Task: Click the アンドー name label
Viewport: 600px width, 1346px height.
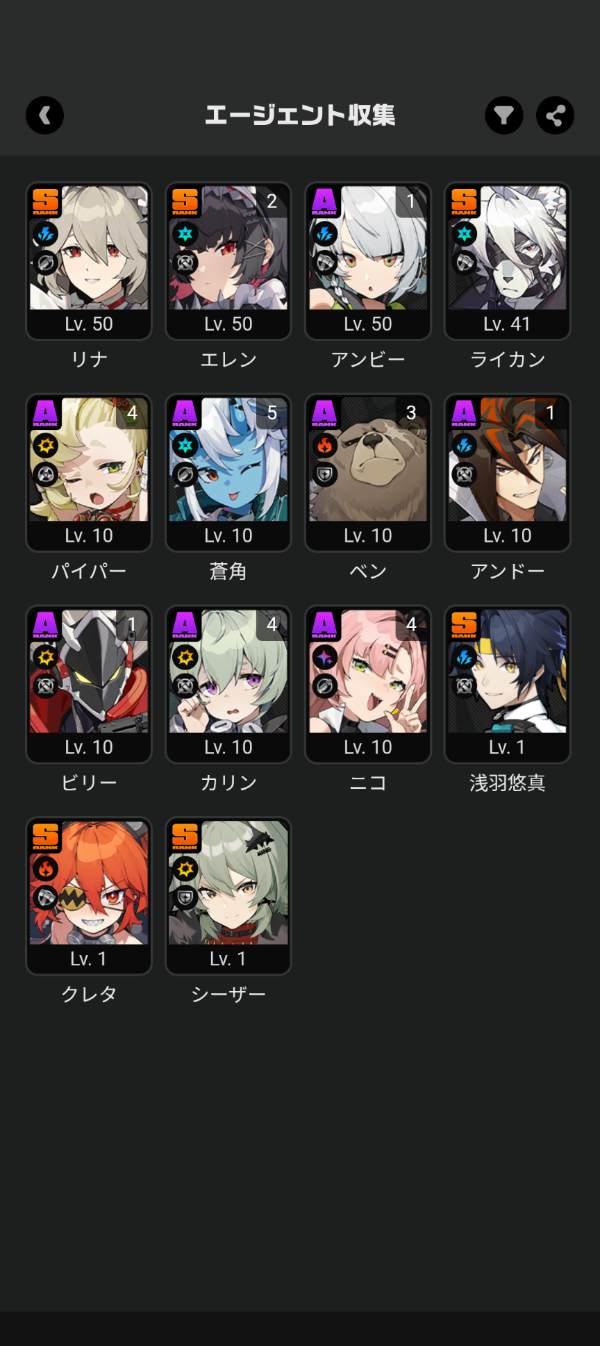Action: 507,571
